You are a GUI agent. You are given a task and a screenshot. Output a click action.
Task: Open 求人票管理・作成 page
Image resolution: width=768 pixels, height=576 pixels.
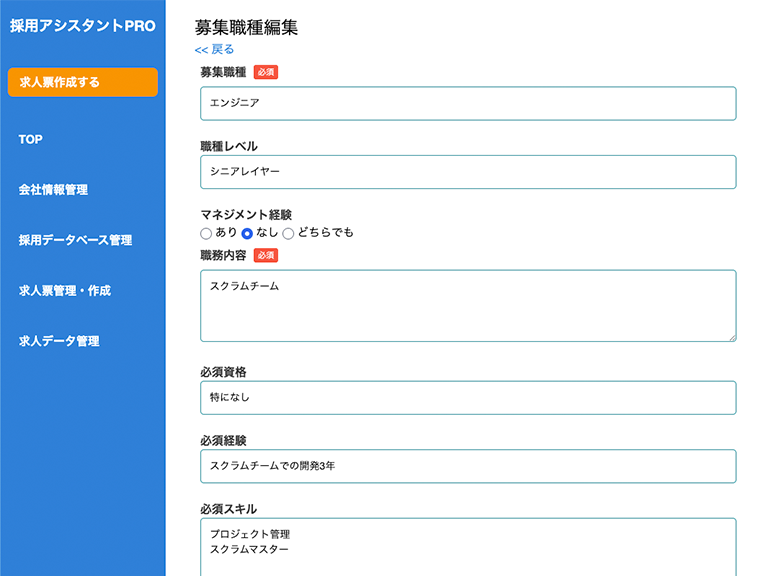click(65, 290)
